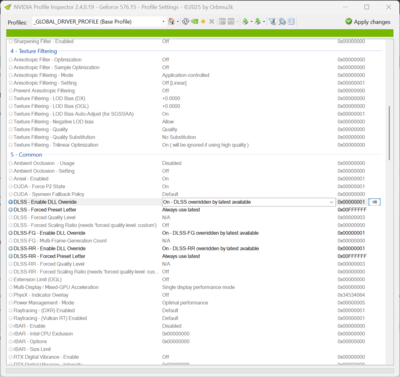
Task: Click the filter icon for customized settings only
Action: click(272, 22)
